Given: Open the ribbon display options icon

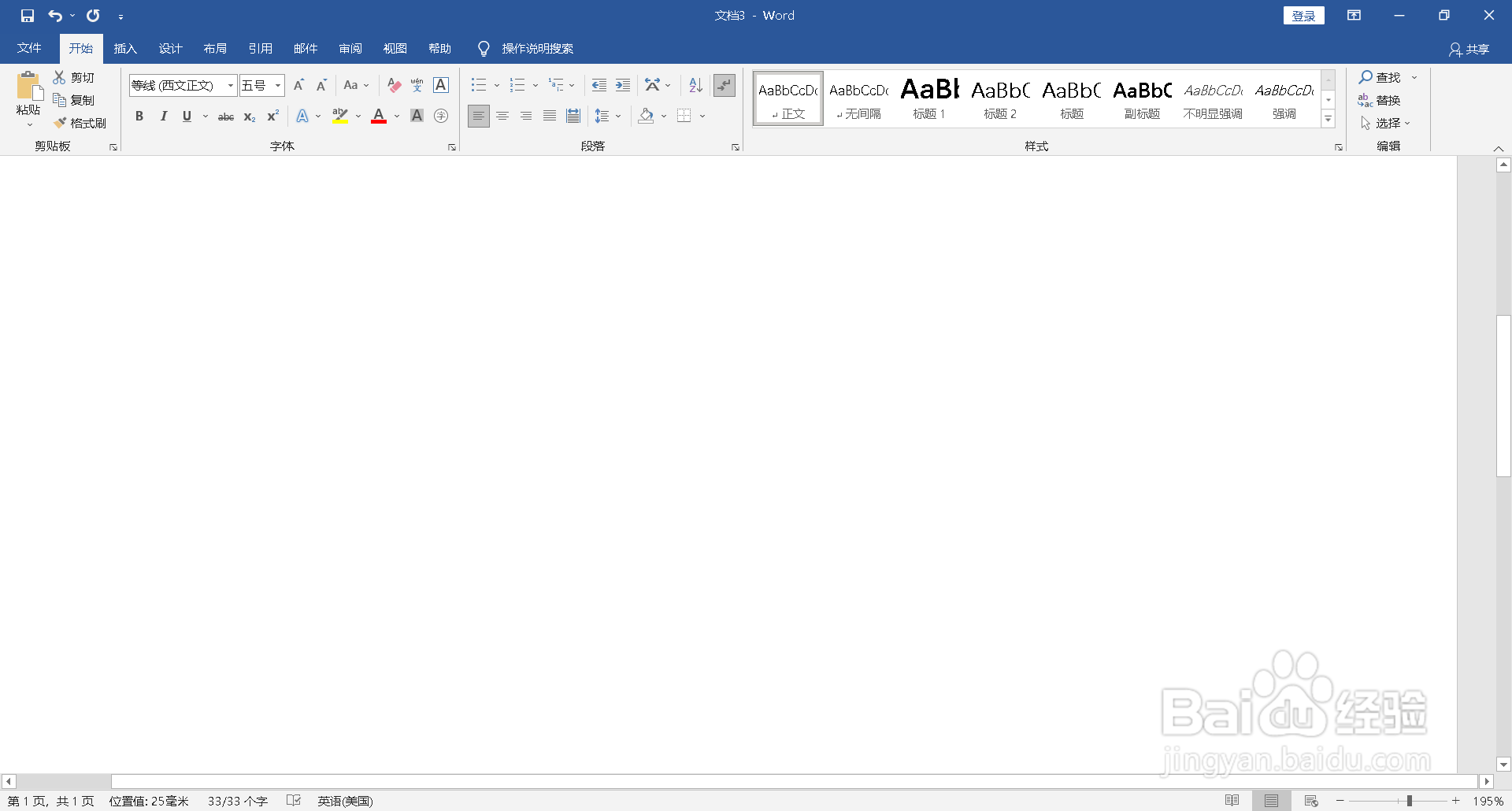Looking at the screenshot, I should pos(1354,16).
